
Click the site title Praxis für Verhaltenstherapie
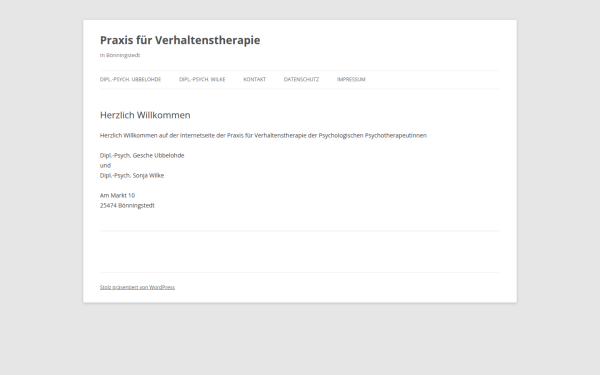click(180, 40)
